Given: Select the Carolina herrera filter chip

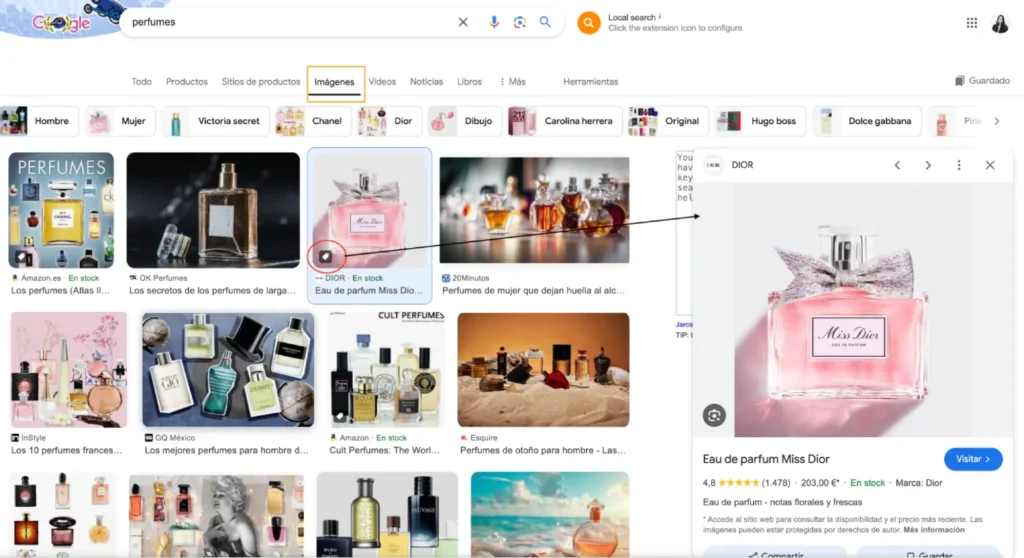Looking at the screenshot, I should coord(565,121).
